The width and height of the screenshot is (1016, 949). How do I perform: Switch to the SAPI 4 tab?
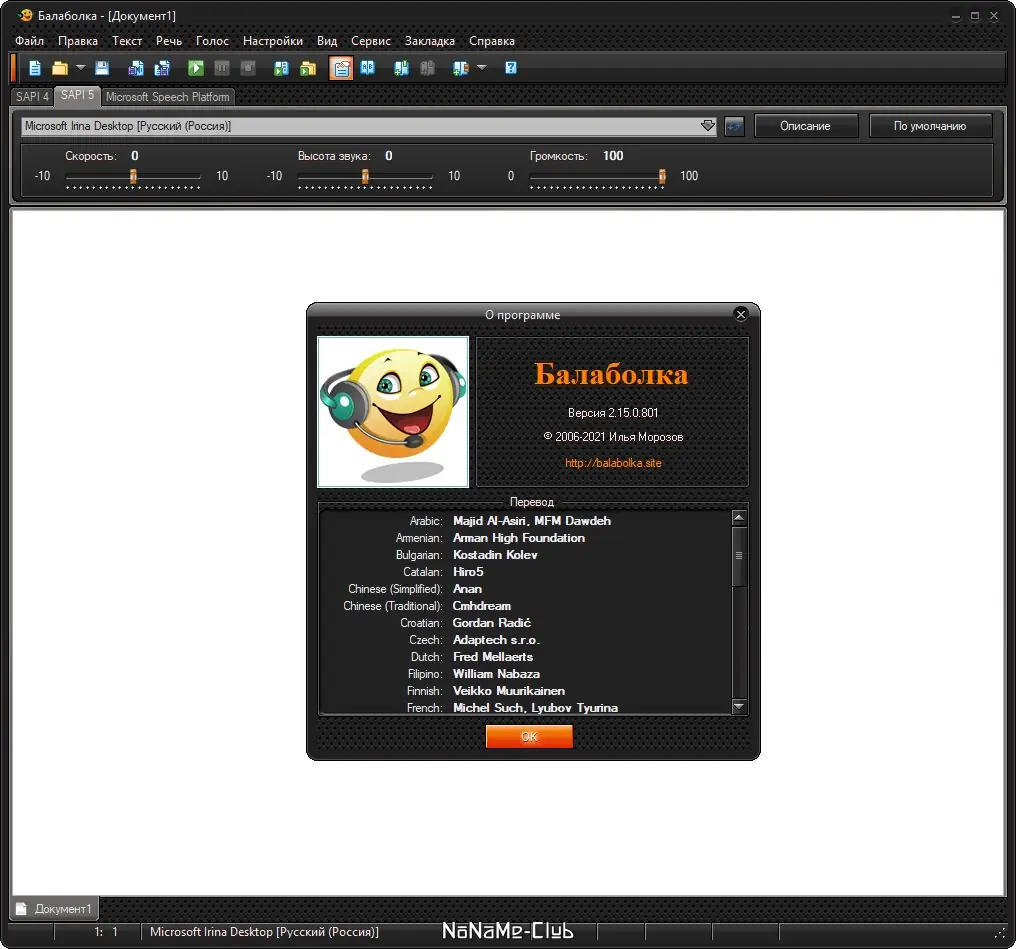(x=32, y=97)
